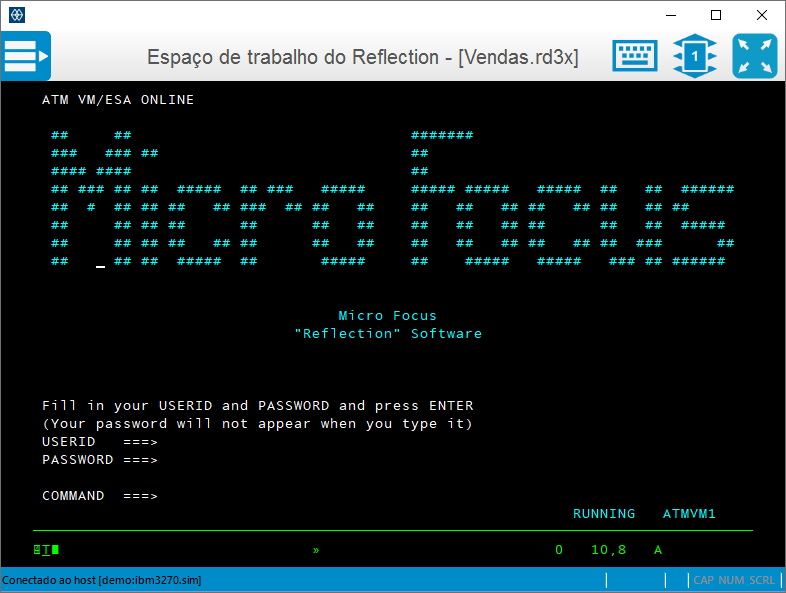Click the Reflection app icon in title bar

pyautogui.click(x=16, y=15)
